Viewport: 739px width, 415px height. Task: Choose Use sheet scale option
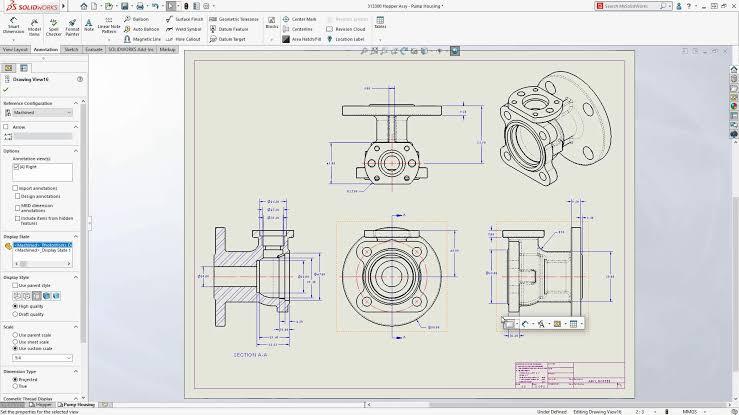pyautogui.click(x=15, y=342)
